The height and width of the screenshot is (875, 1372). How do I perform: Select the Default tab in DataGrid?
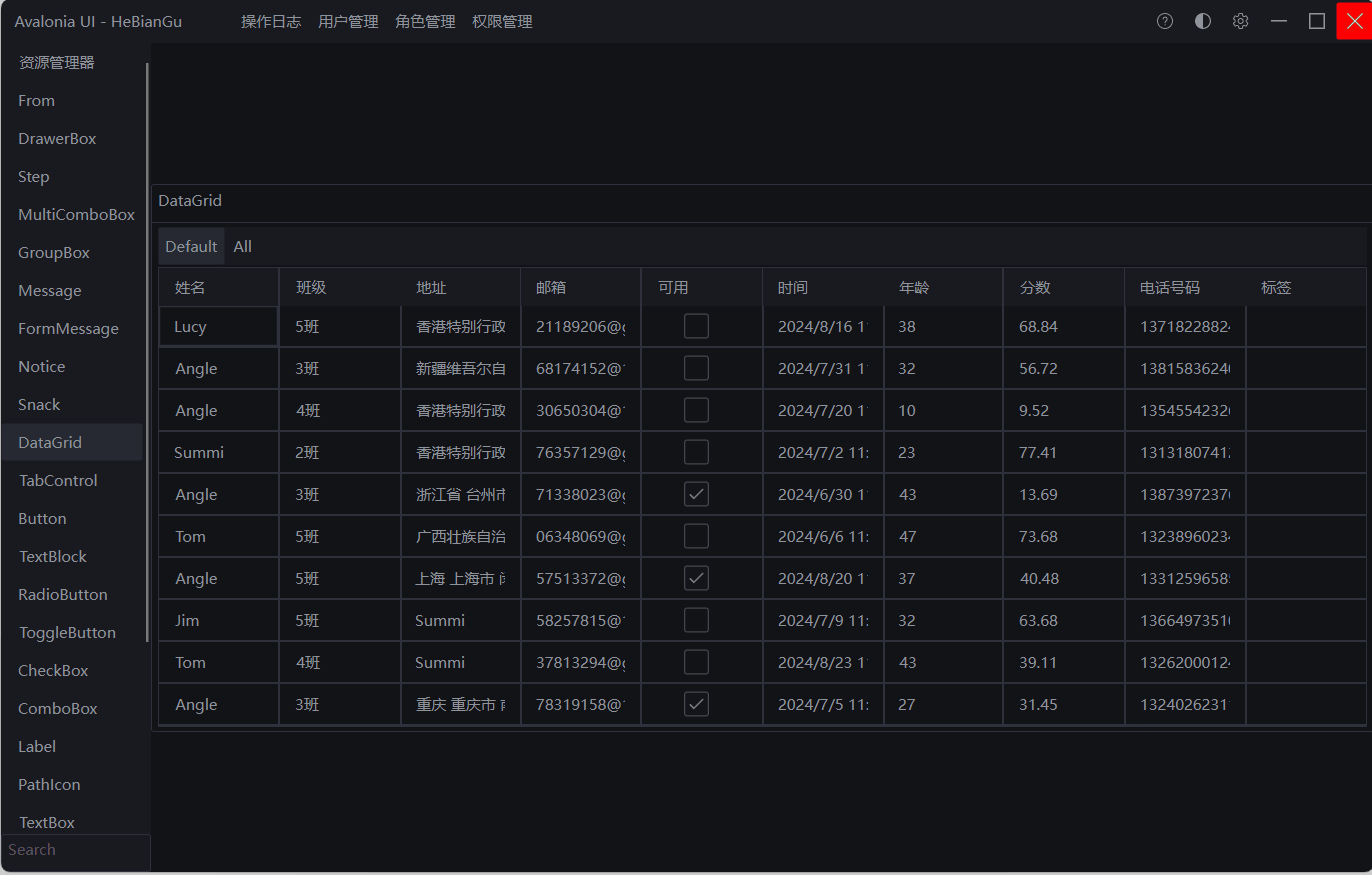pos(191,245)
